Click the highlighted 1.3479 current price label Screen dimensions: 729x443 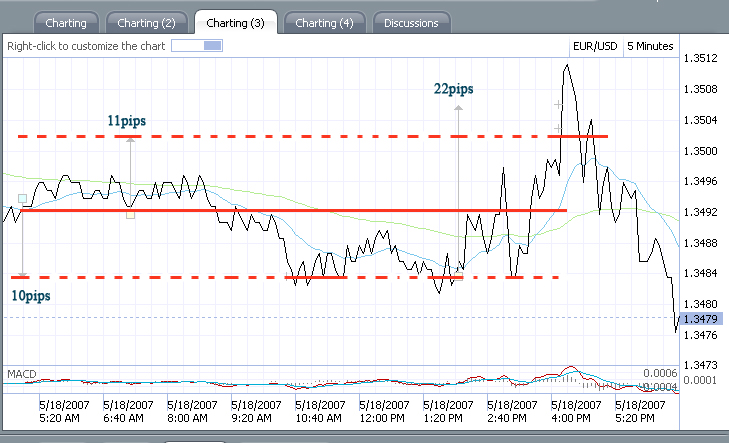pos(701,319)
